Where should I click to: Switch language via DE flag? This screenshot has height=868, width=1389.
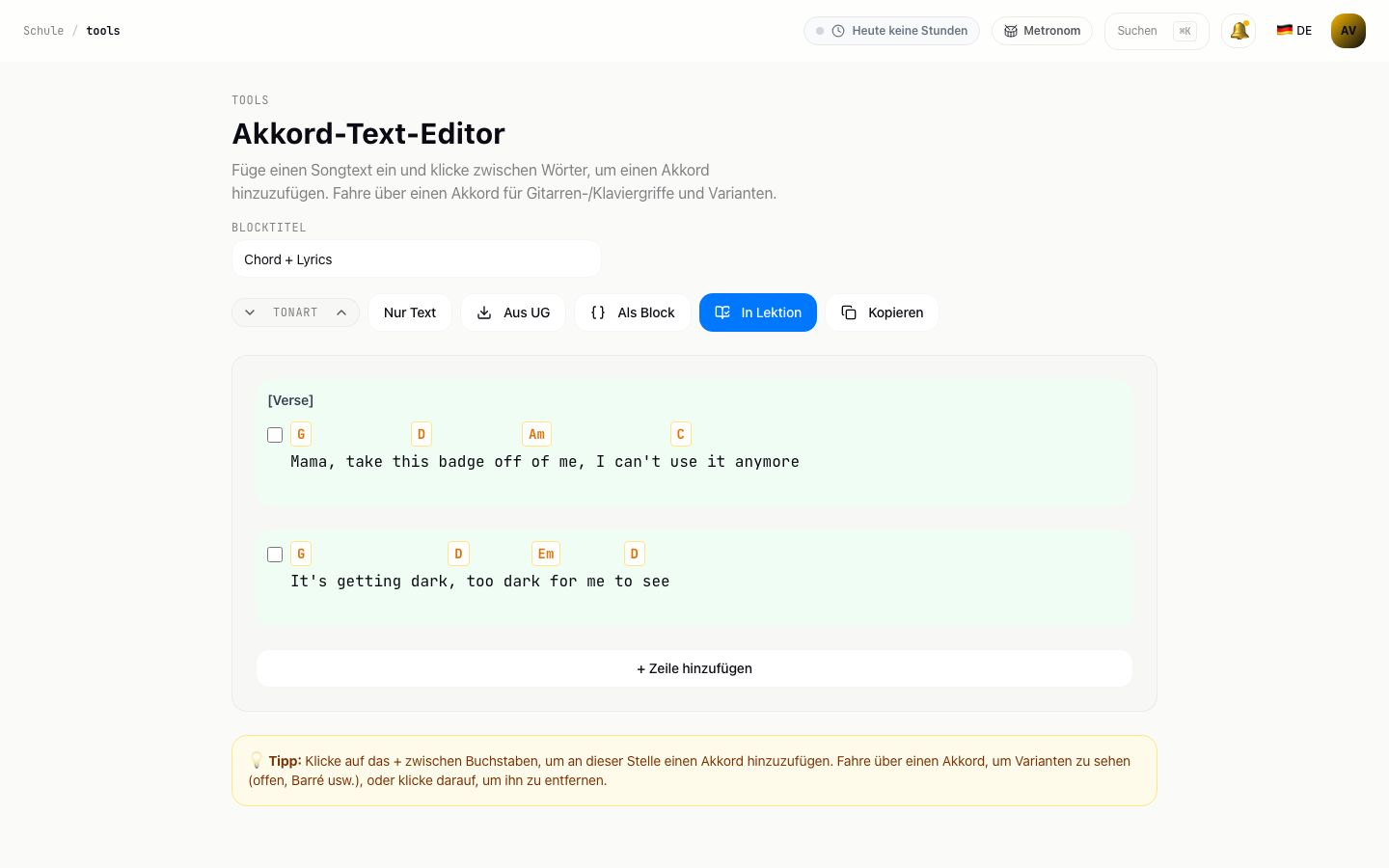1294,31
